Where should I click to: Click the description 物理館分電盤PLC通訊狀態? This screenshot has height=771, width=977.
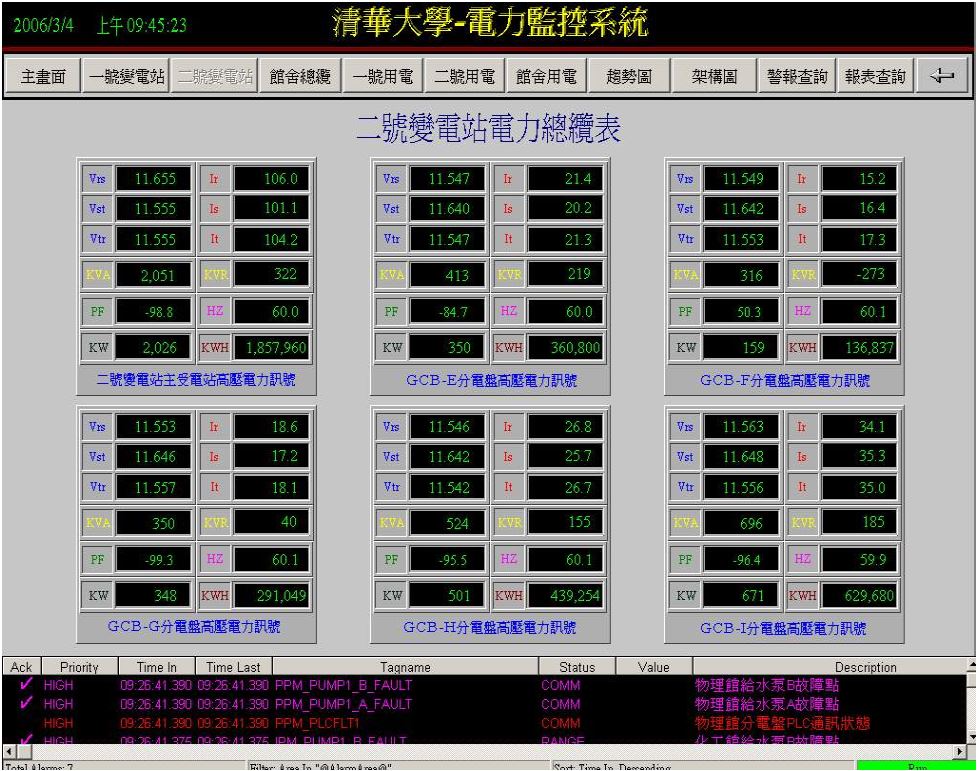pyautogui.click(x=782, y=723)
